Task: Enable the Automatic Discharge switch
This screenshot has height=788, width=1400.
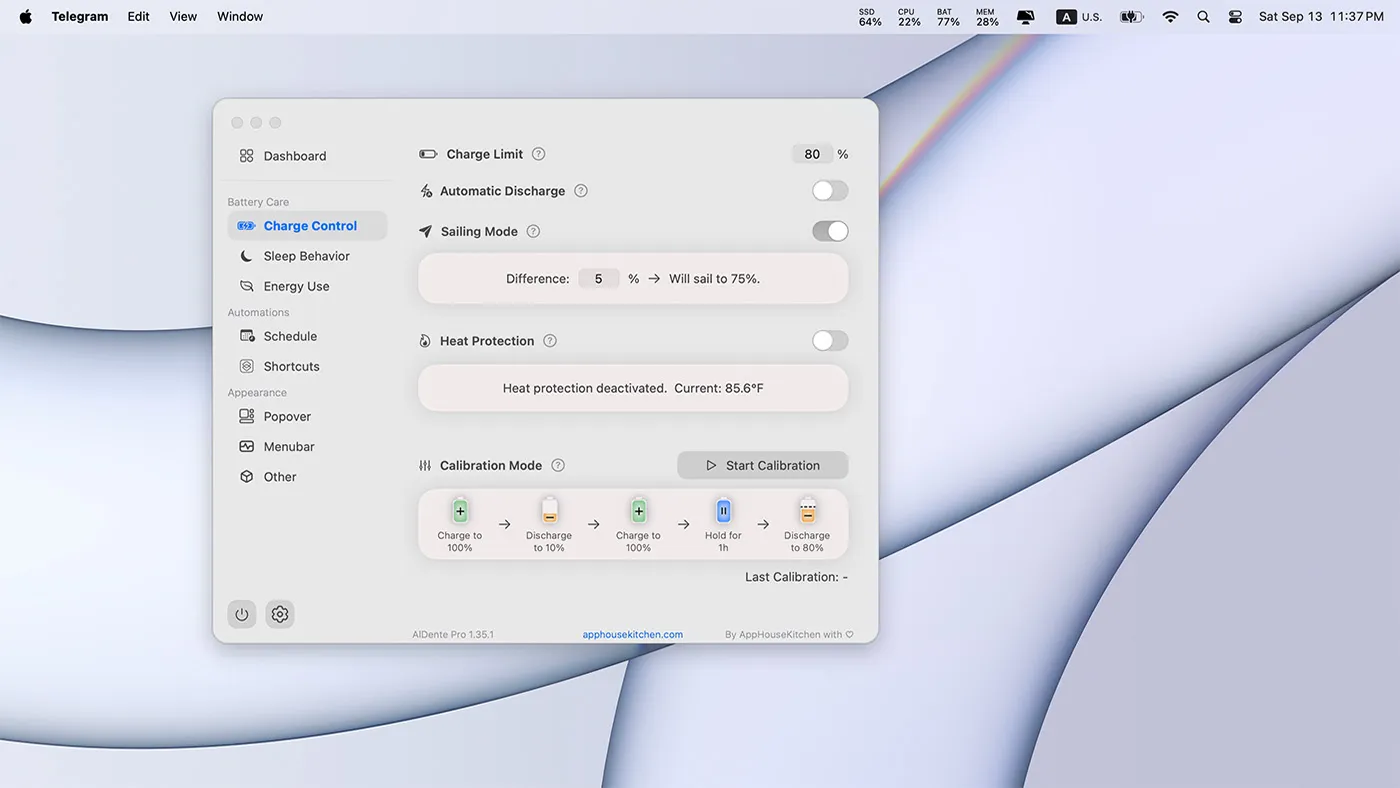Action: pos(830,191)
